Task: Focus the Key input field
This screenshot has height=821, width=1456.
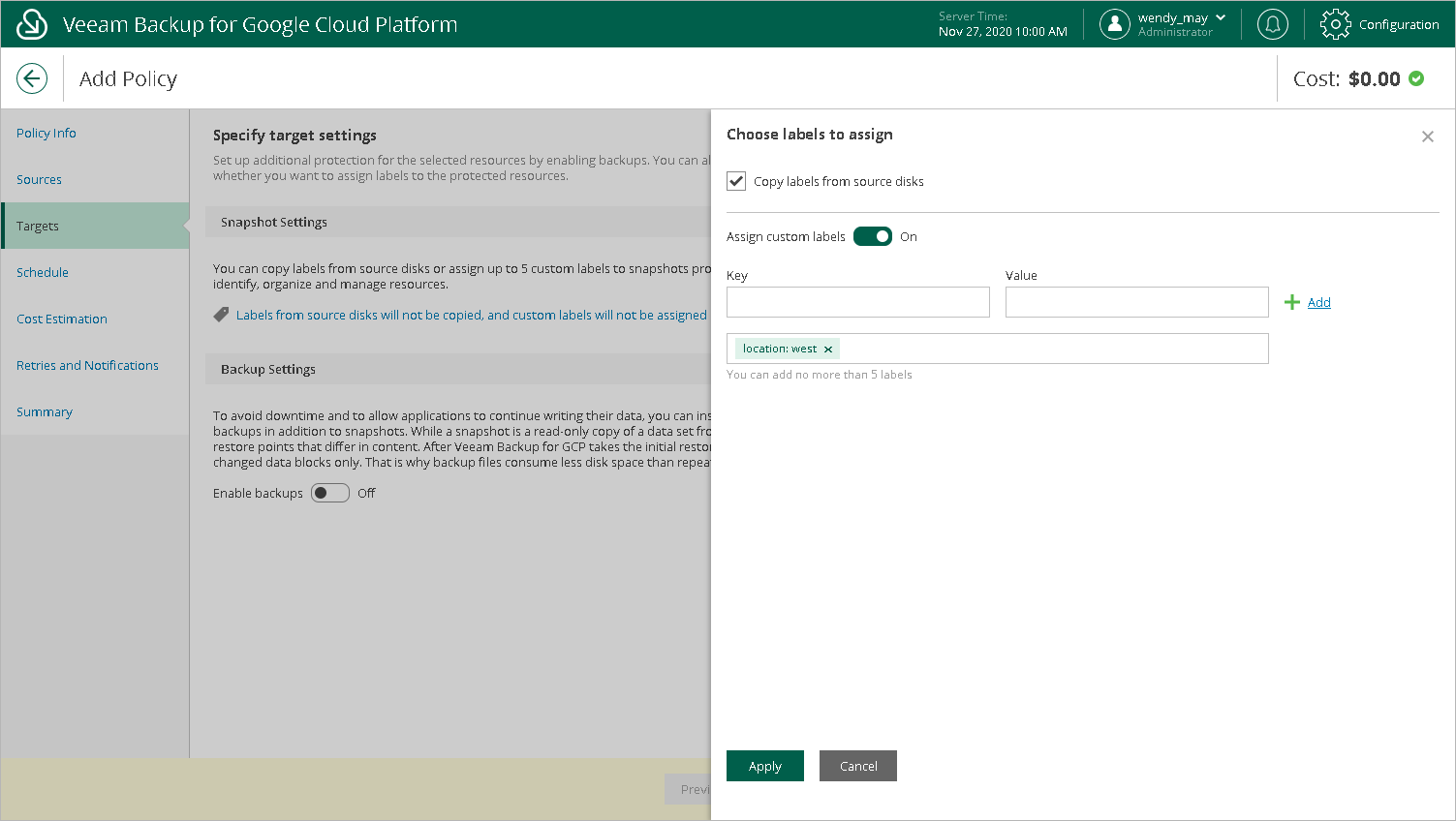Action: (x=858, y=302)
